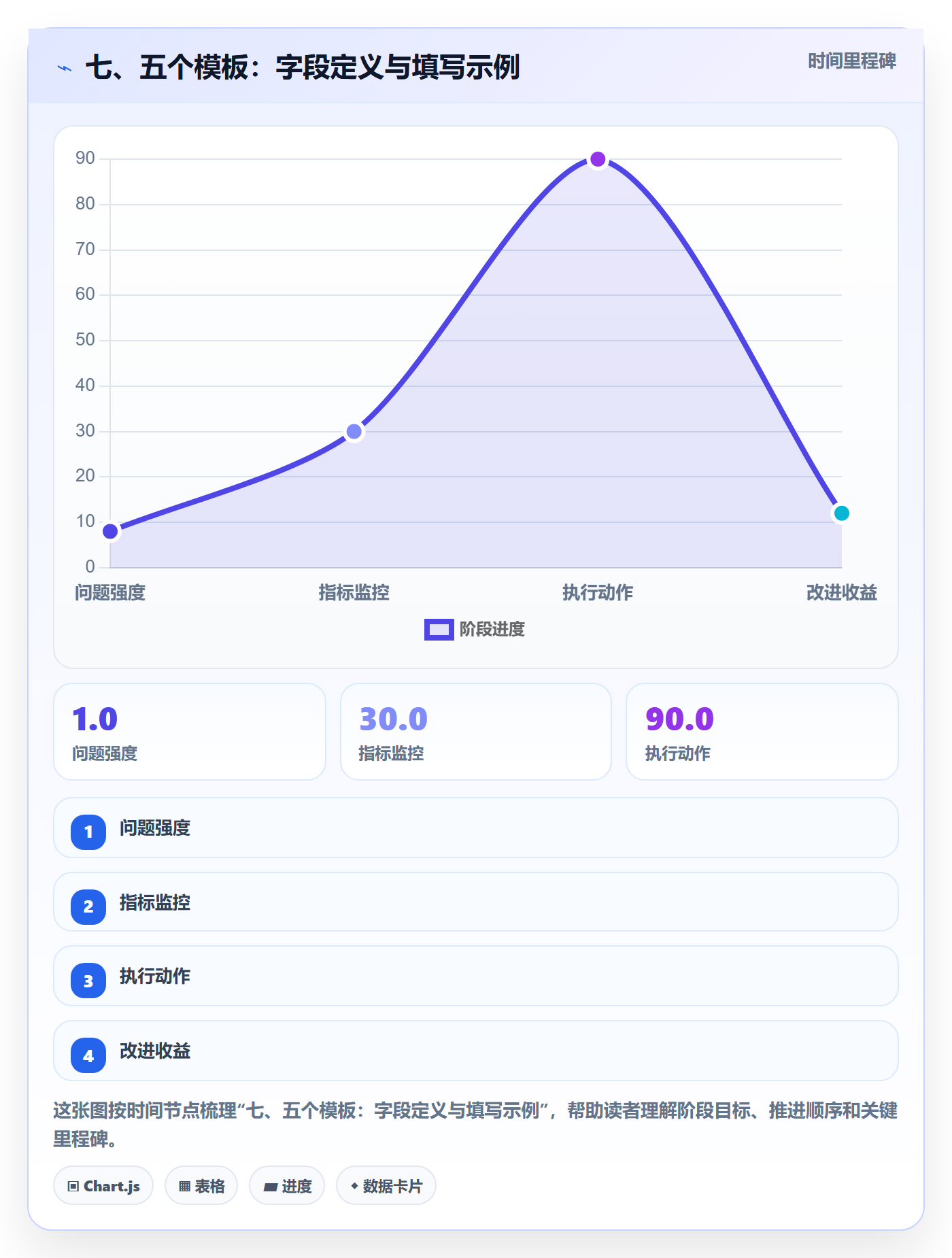Image resolution: width=952 pixels, height=1258 pixels.
Task: Click the 50 y-axis tick label
Action: click(x=85, y=339)
